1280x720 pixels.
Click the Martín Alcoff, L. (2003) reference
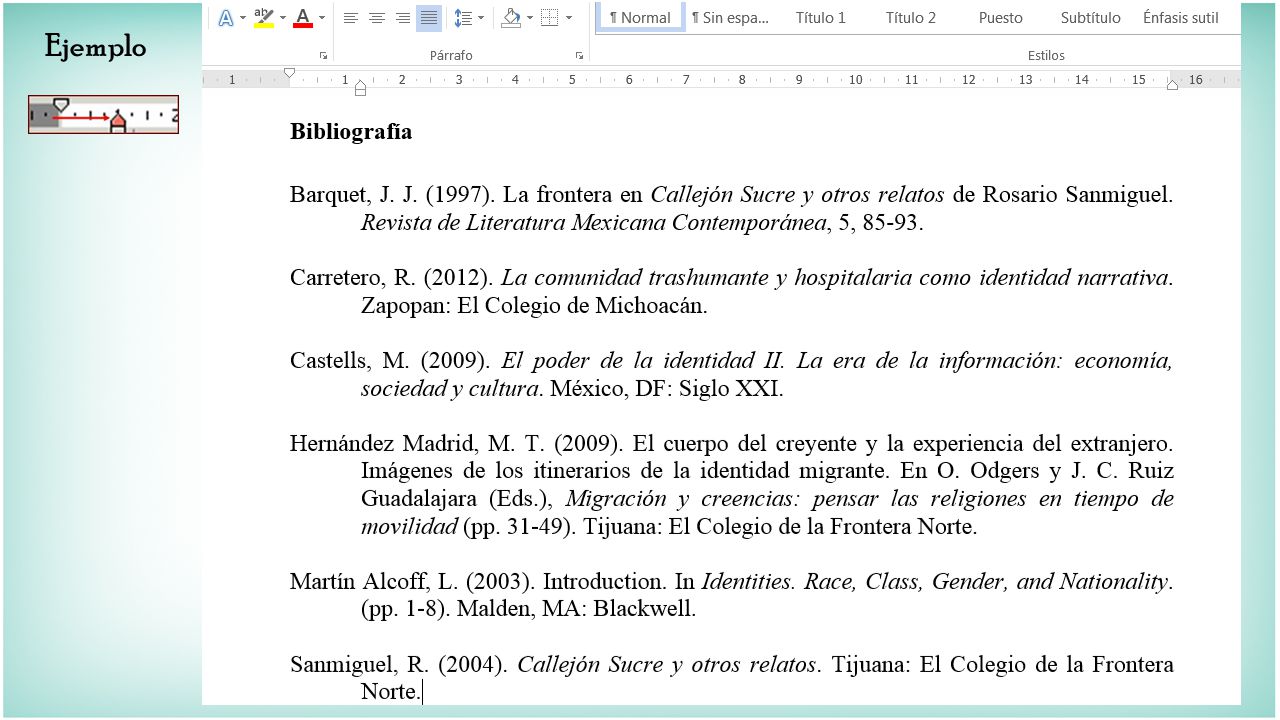[732, 594]
